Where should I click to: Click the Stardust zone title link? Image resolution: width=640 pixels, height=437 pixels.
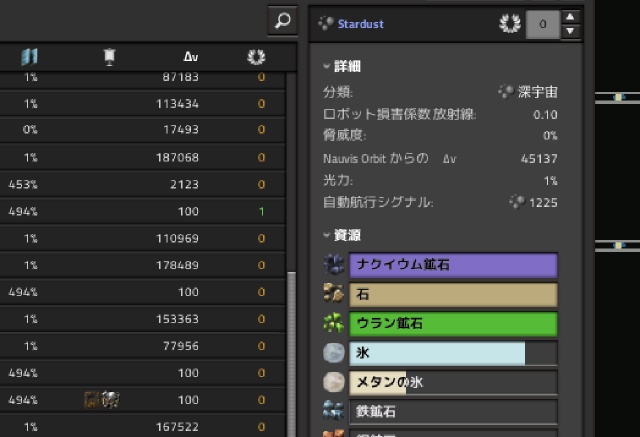click(x=362, y=22)
